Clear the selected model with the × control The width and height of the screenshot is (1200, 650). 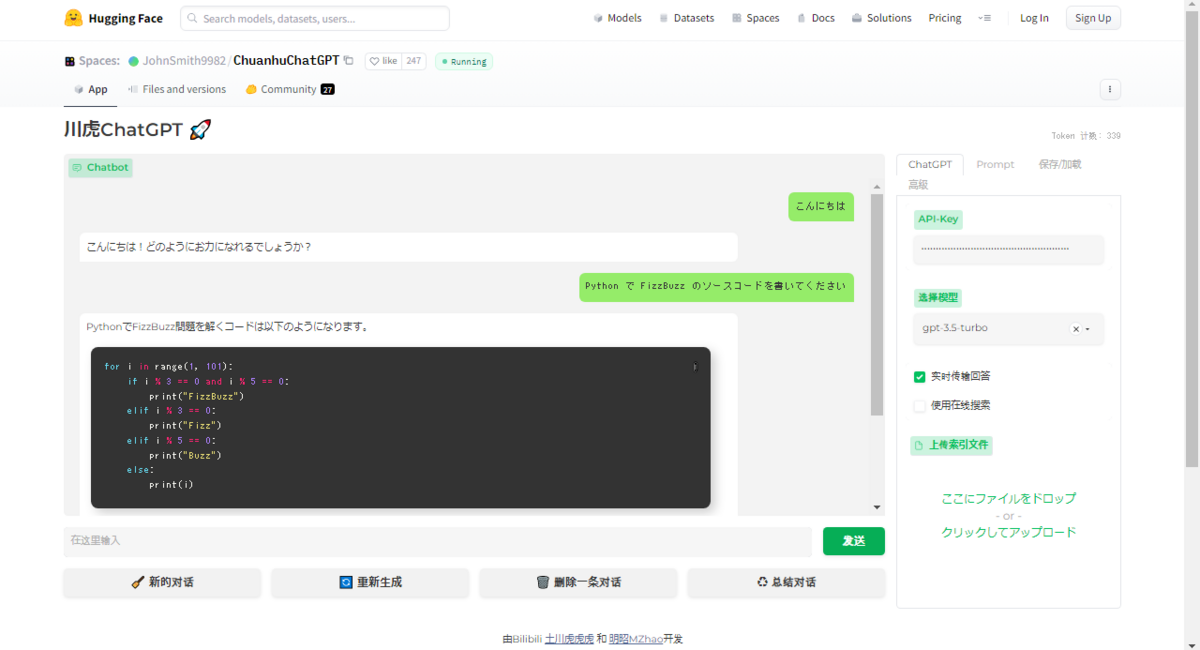click(1075, 328)
